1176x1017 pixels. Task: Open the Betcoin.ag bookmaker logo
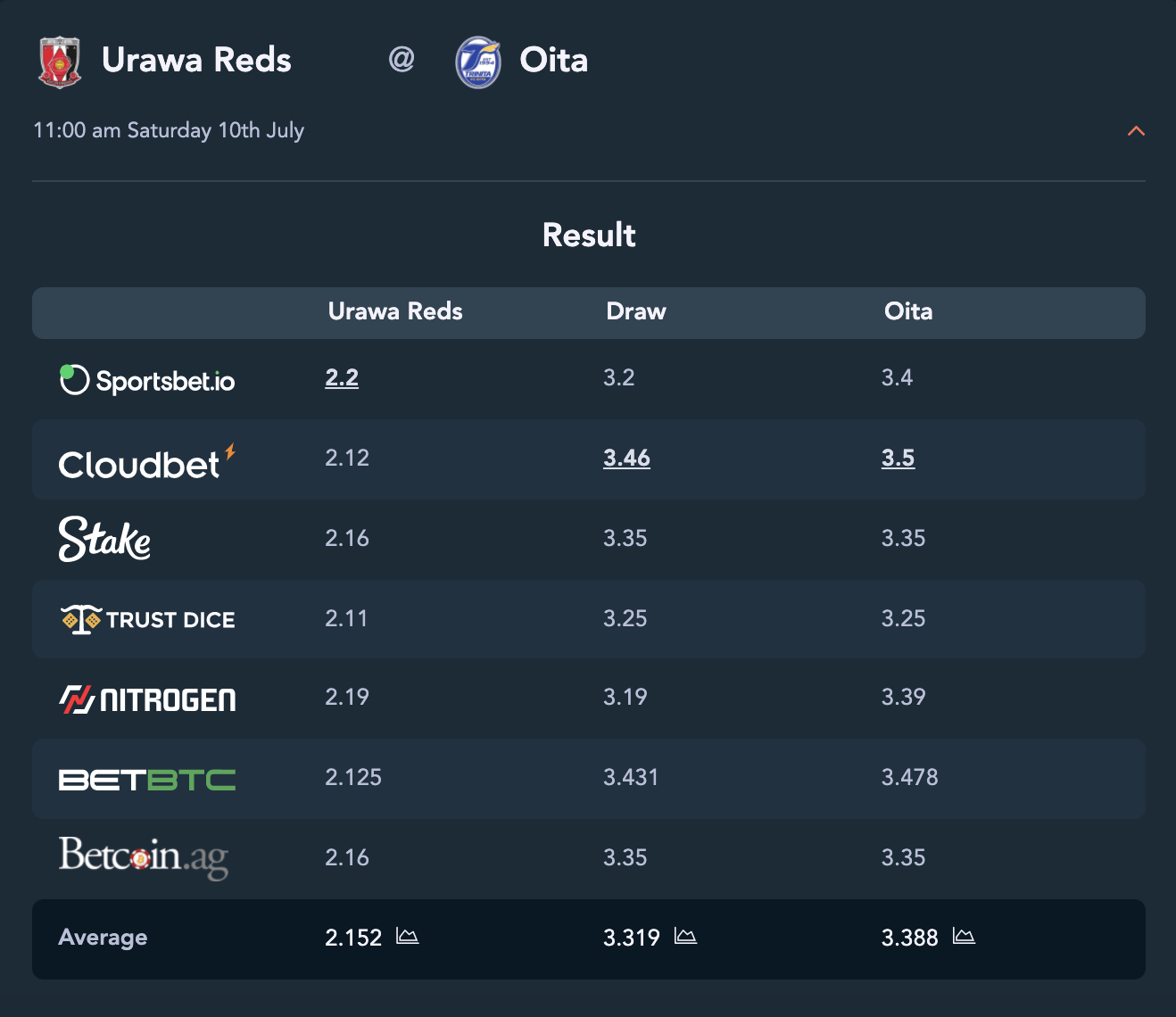coord(144,857)
